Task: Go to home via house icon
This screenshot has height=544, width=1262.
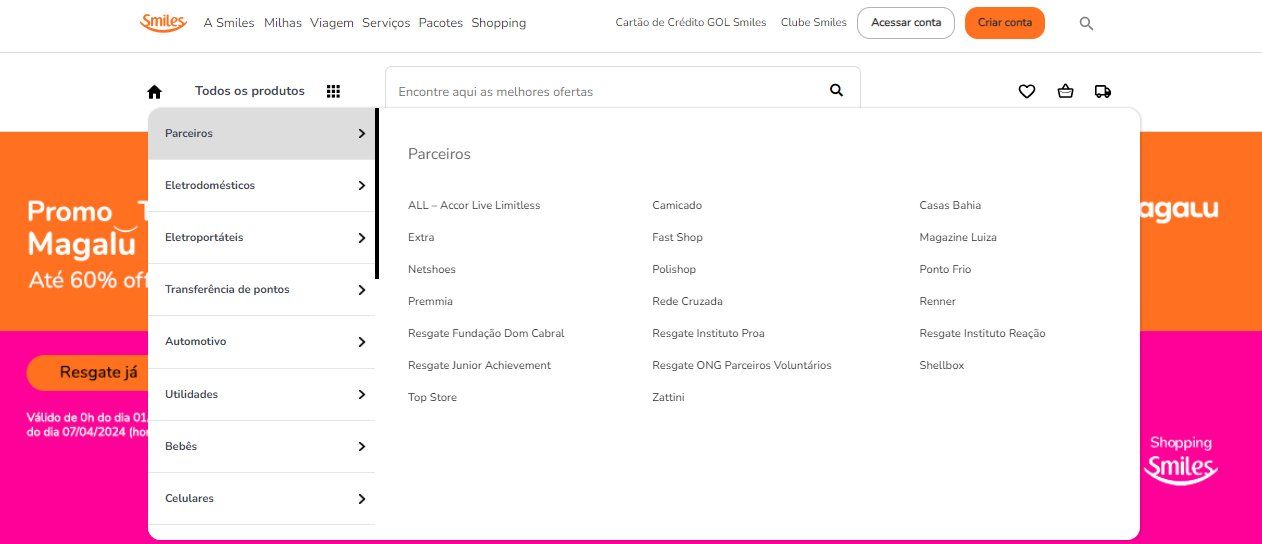Action: tap(154, 91)
